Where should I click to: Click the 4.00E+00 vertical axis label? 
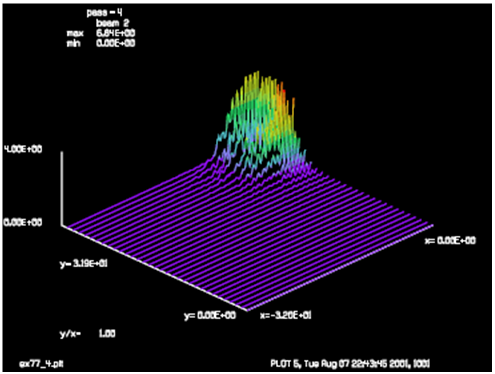click(23, 149)
